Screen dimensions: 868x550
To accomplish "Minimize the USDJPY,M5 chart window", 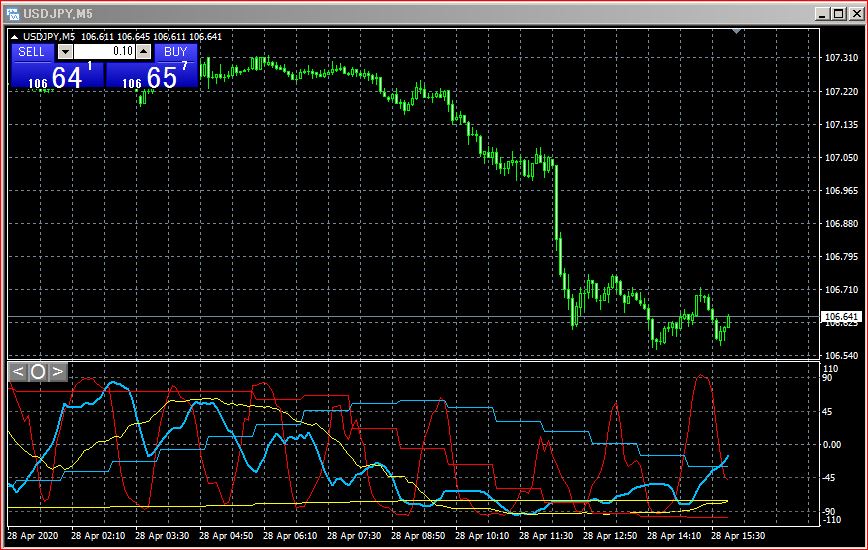I will tap(822, 14).
